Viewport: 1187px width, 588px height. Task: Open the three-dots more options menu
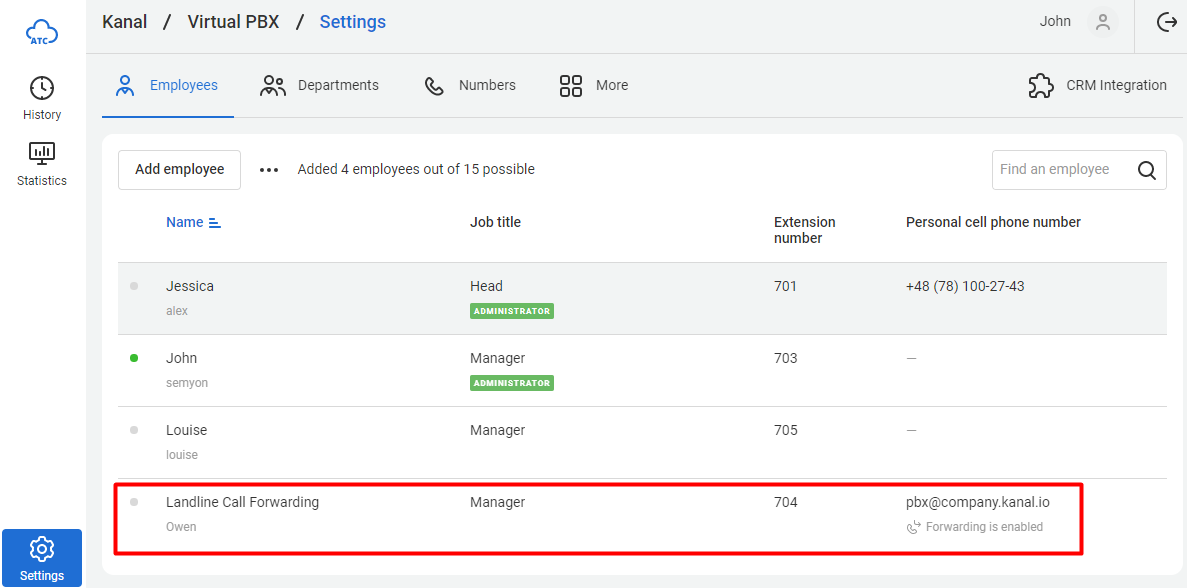269,170
